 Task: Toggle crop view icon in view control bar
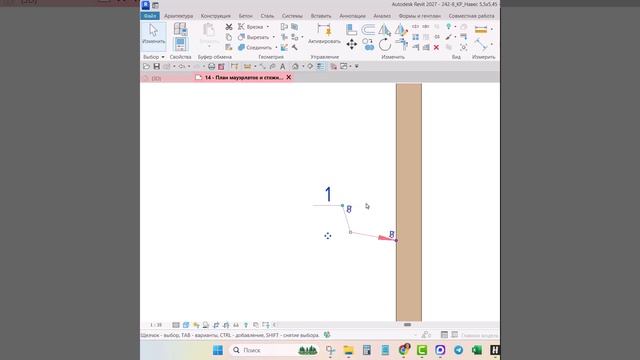coord(216,325)
